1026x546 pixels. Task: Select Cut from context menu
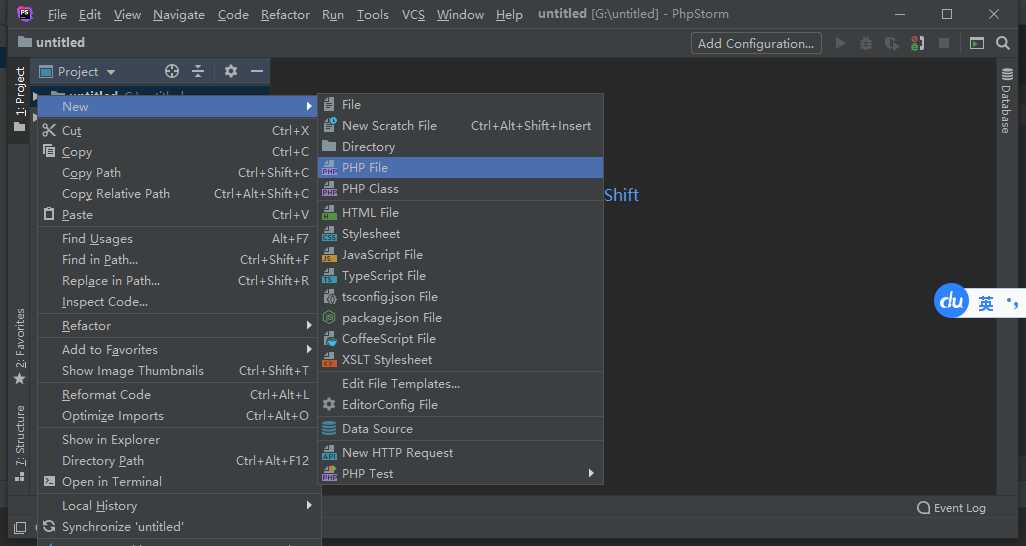coord(177,131)
